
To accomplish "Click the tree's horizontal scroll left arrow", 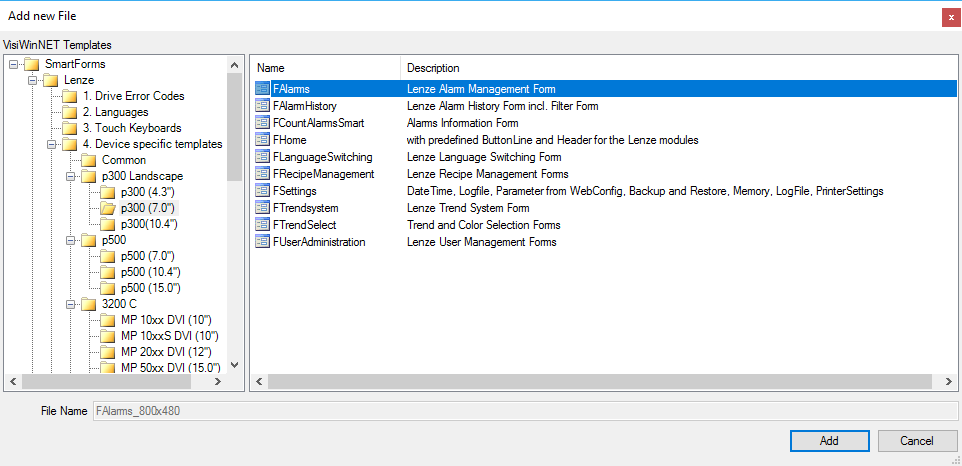I will tap(13, 381).
